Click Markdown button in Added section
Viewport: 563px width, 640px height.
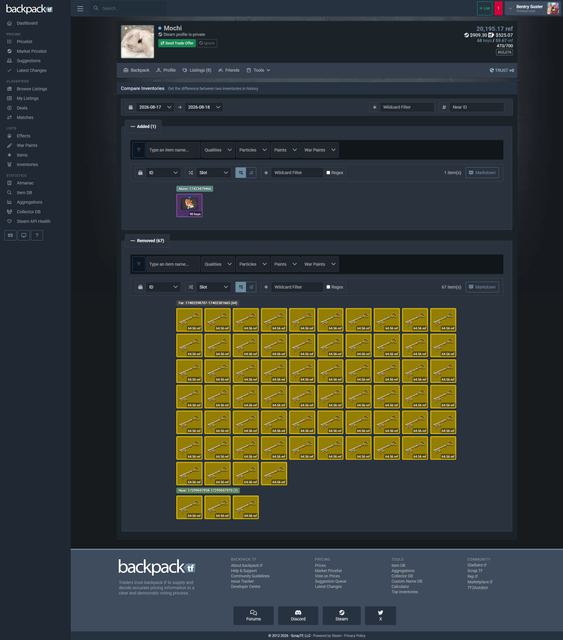482,173
